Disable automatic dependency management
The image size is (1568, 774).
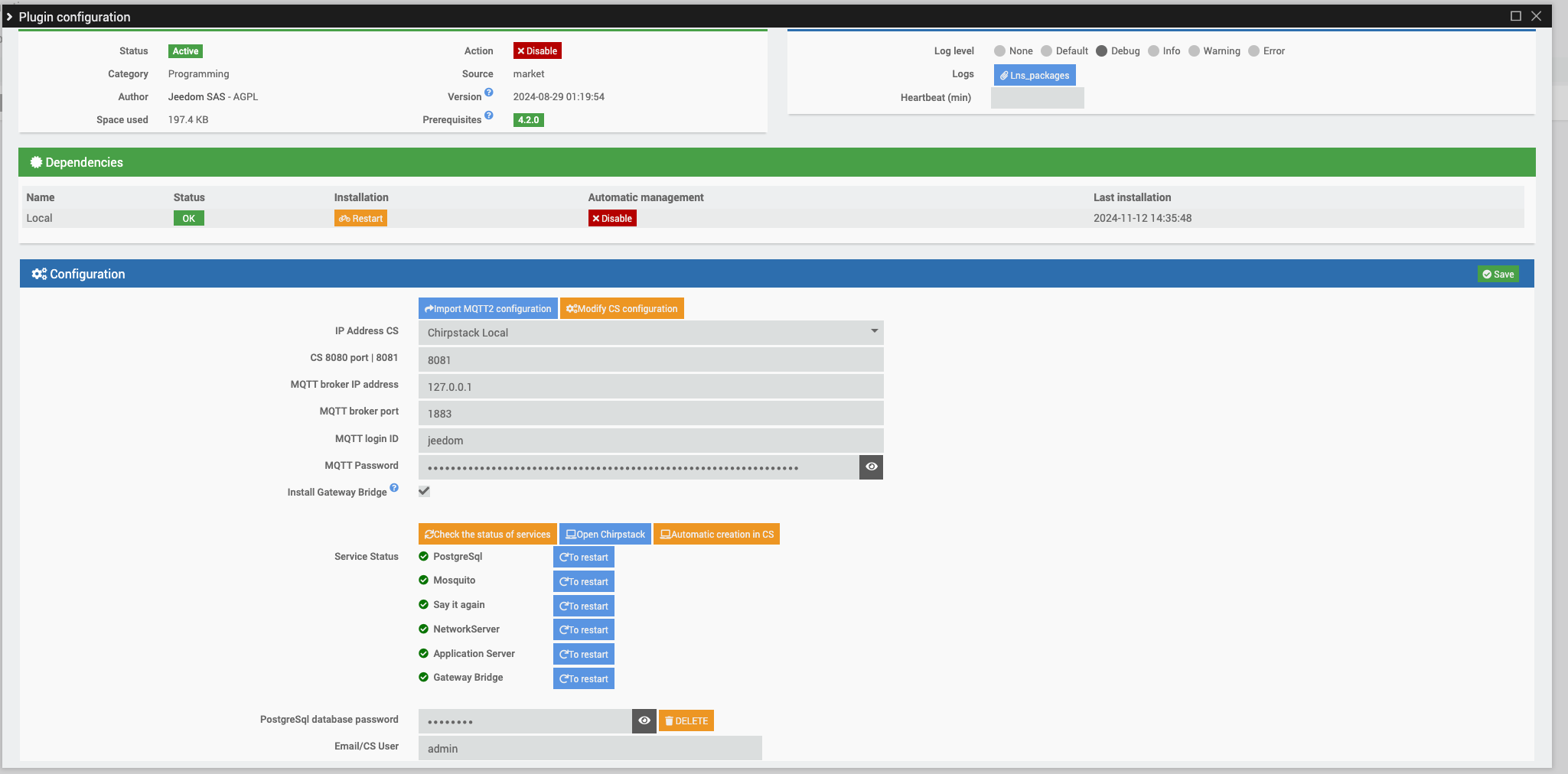(612, 219)
